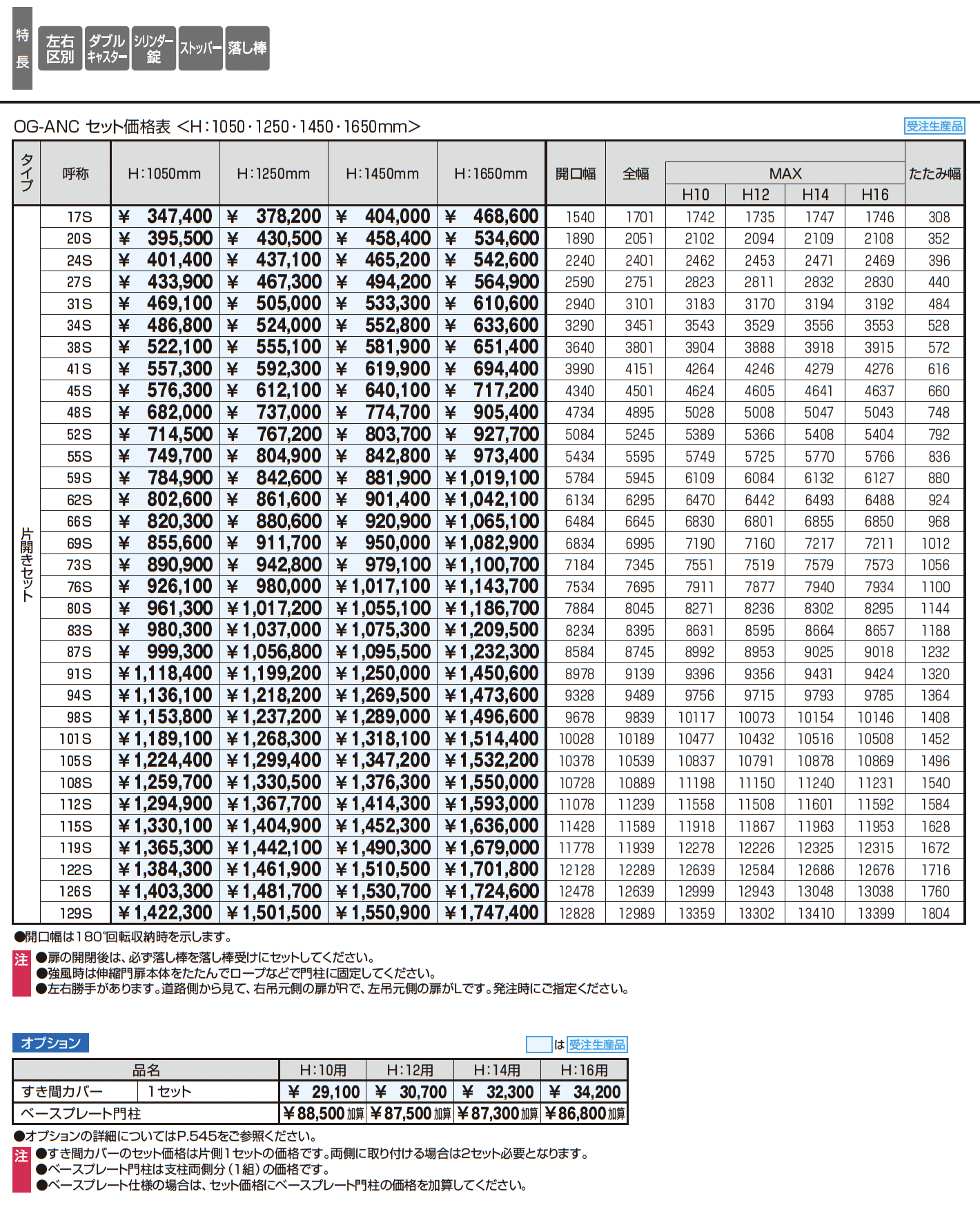Image resolution: width=980 pixels, height=1205 pixels.
Task: Click the red 注 marker under the options table
Action: [x=21, y=1169]
